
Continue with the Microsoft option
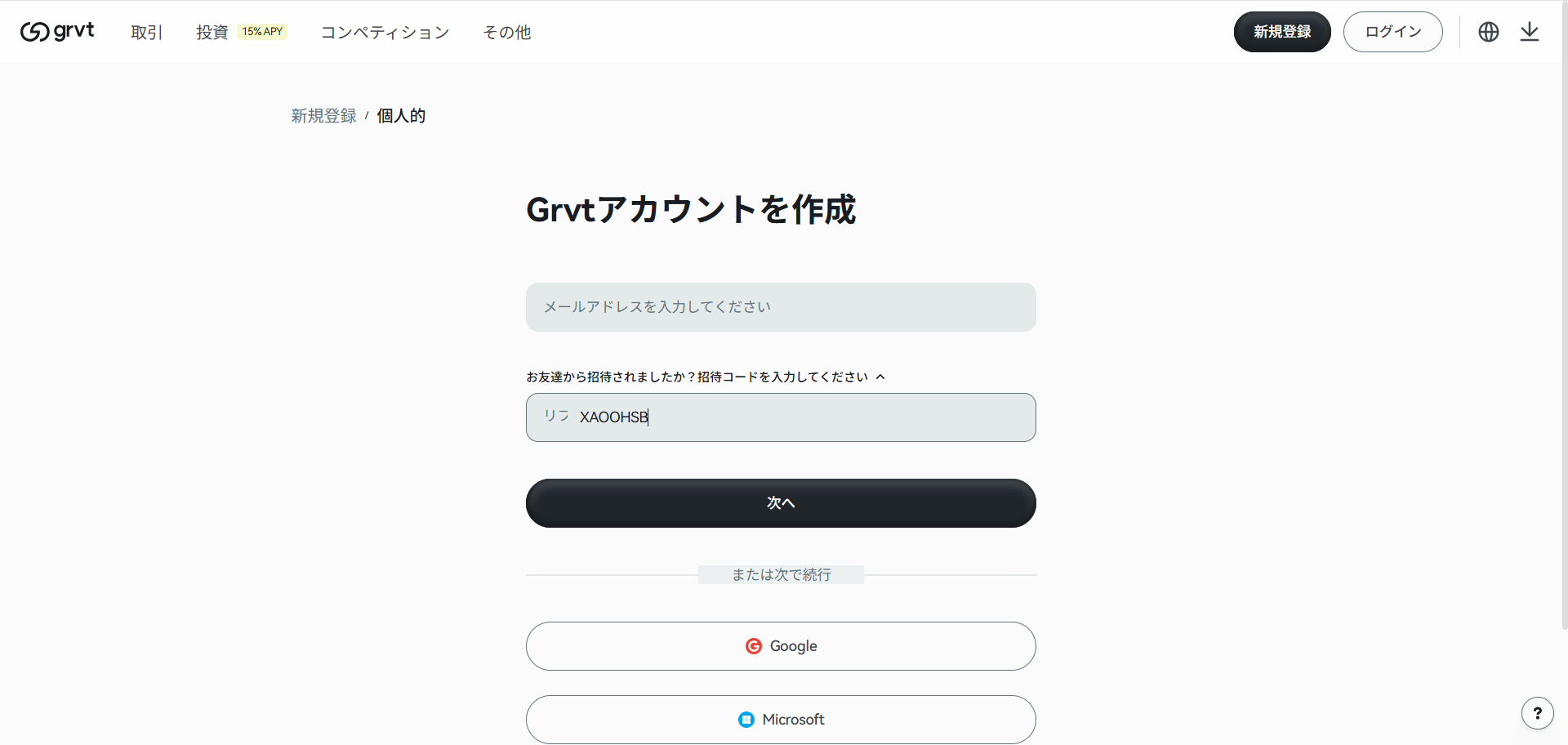point(780,719)
